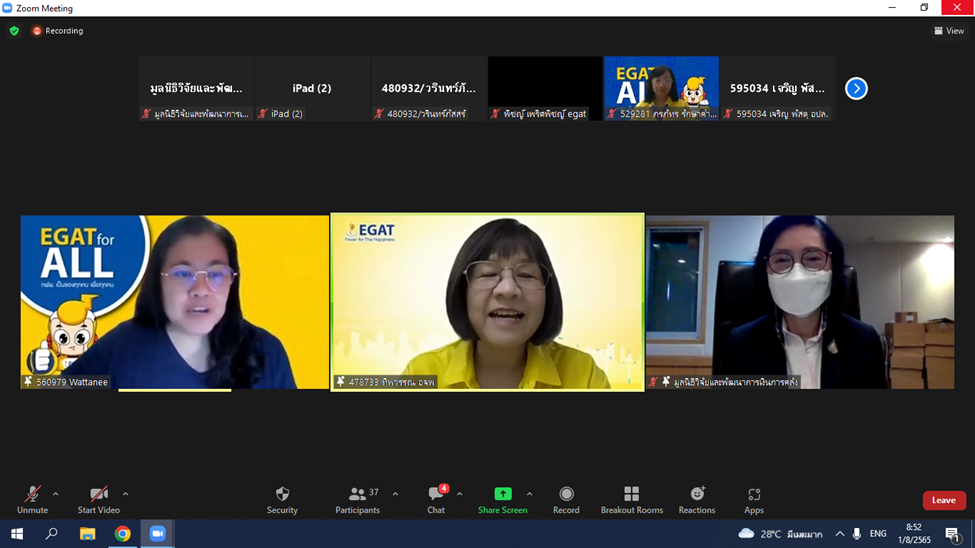
Task: Show hidden system tray icons
Action: 839,534
